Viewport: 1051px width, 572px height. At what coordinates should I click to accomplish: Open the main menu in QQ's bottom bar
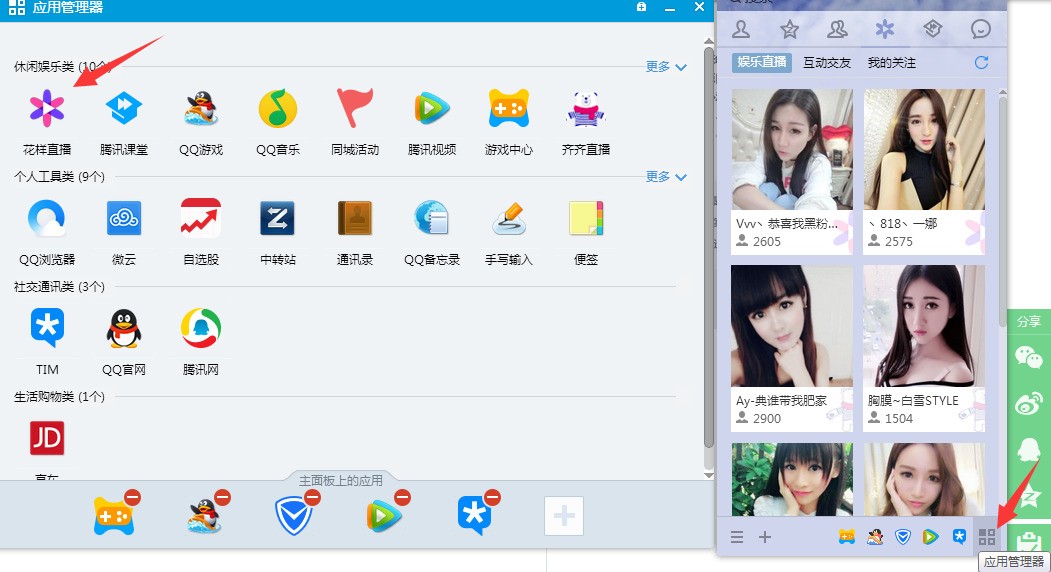pos(737,537)
